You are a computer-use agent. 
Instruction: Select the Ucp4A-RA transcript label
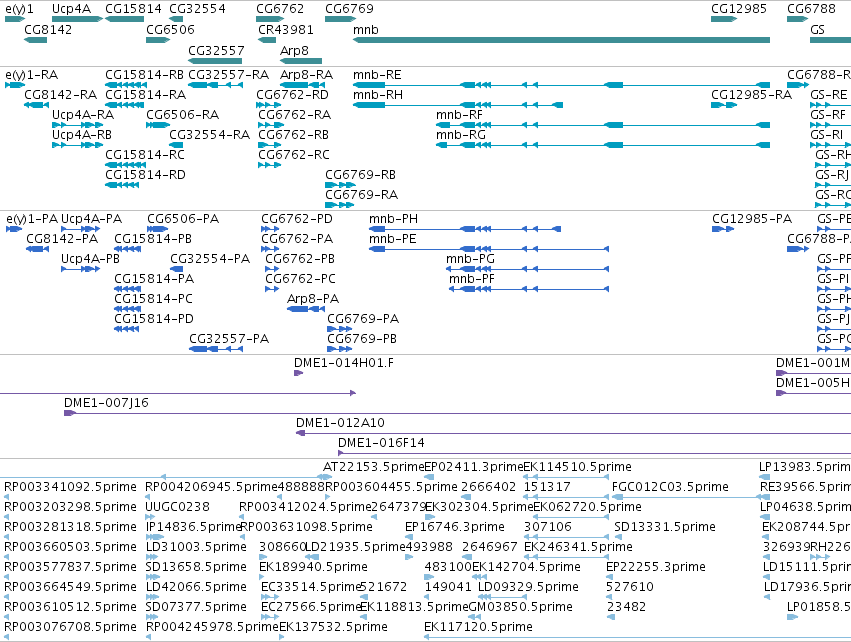[83, 115]
